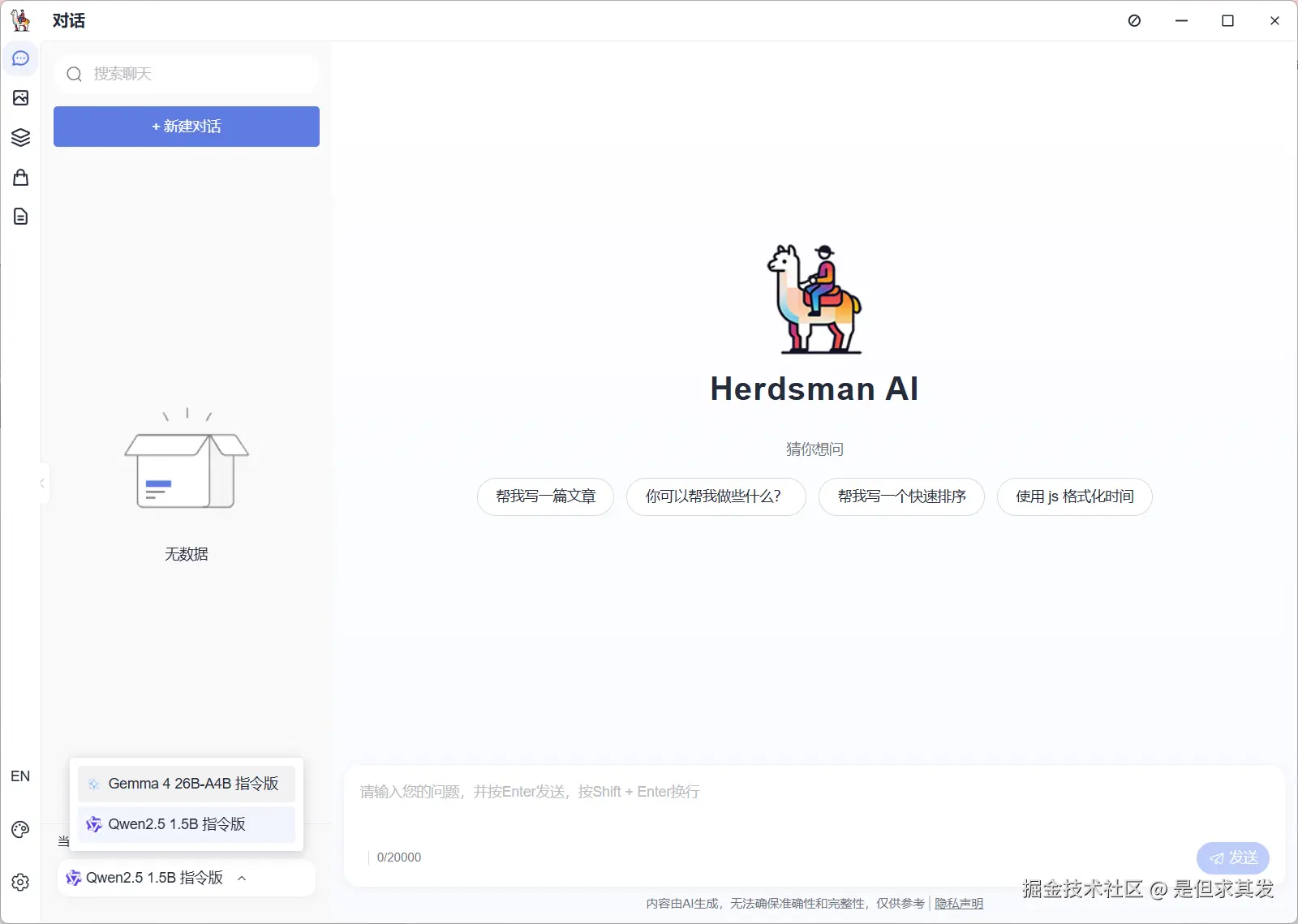Open the model management section
This screenshot has width=1298, height=924.
pyautogui.click(x=20, y=136)
